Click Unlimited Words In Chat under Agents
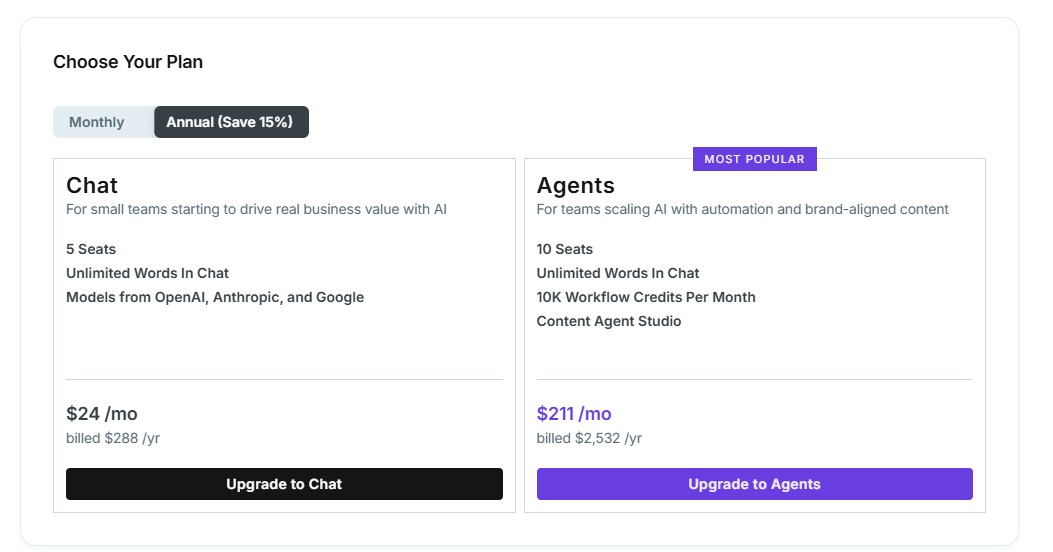The image size is (1053, 552). pyautogui.click(x=618, y=273)
